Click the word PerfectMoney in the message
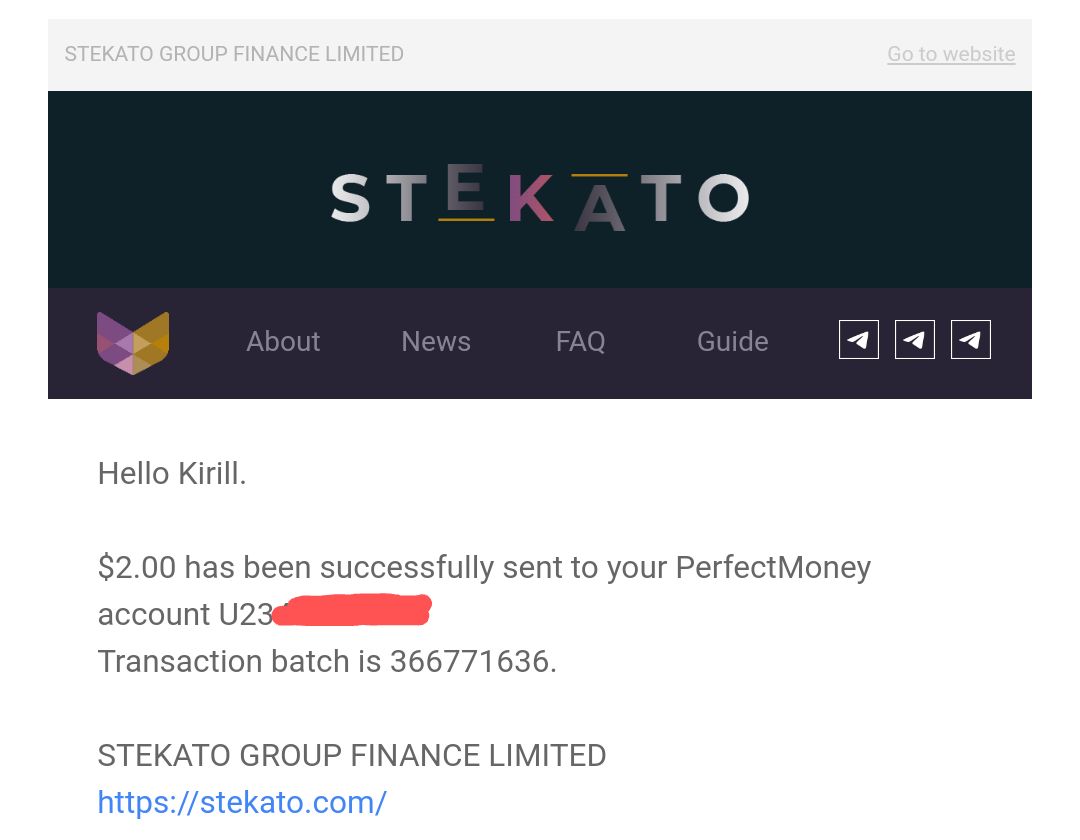Image resolution: width=1080 pixels, height=840 pixels. pyautogui.click(x=773, y=568)
